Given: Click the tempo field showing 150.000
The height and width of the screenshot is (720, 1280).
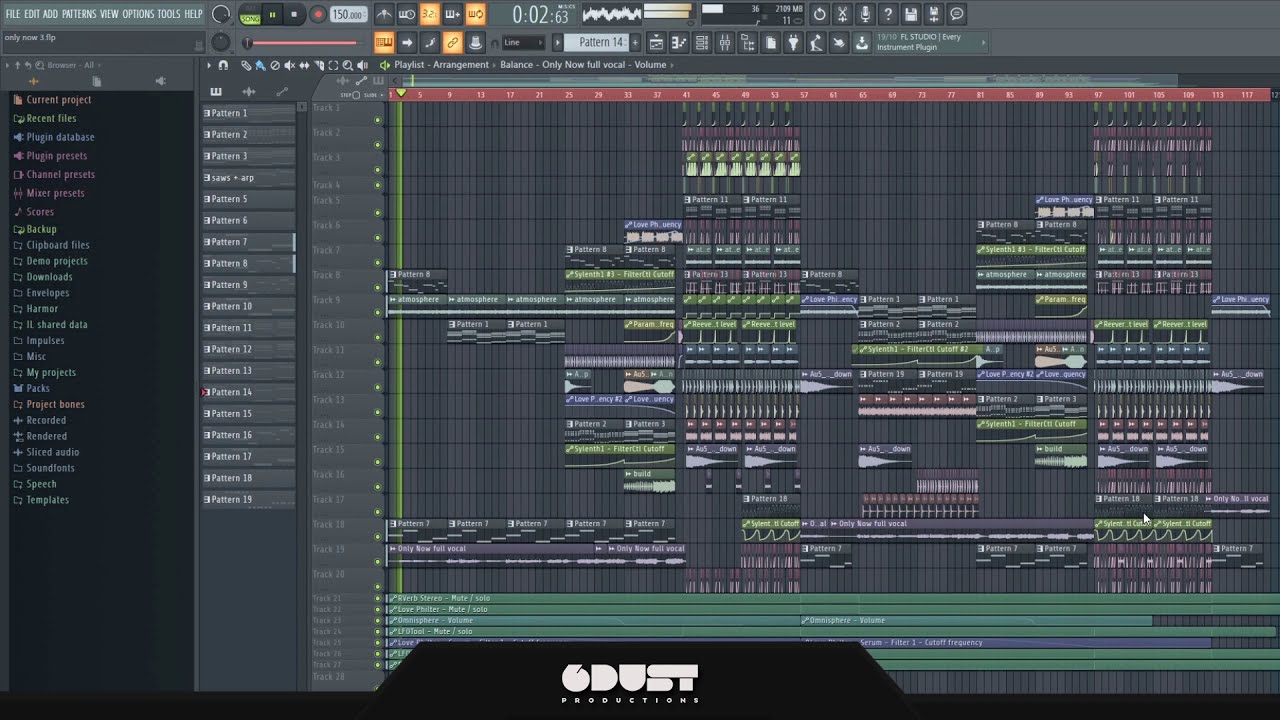Looking at the screenshot, I should point(348,15).
